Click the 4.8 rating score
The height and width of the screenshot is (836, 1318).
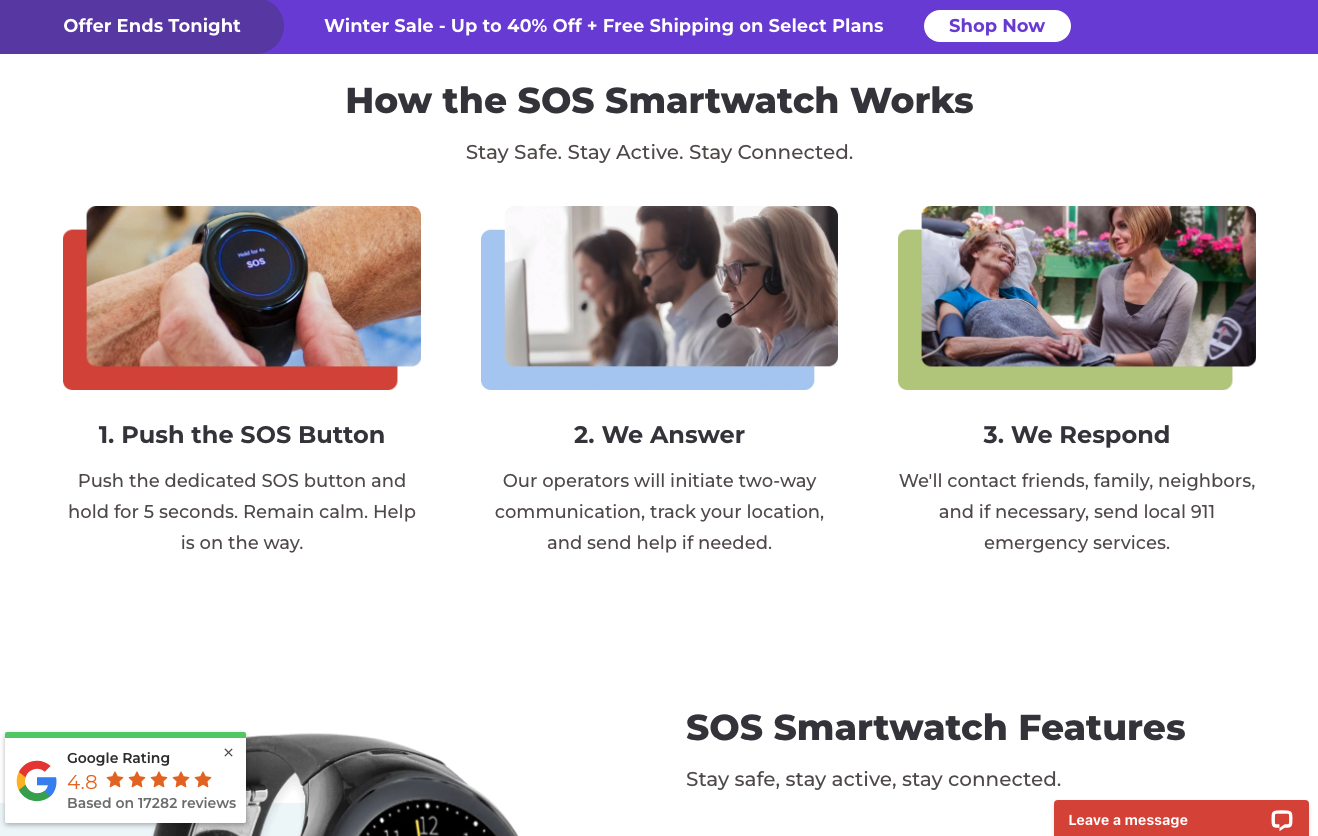82,782
